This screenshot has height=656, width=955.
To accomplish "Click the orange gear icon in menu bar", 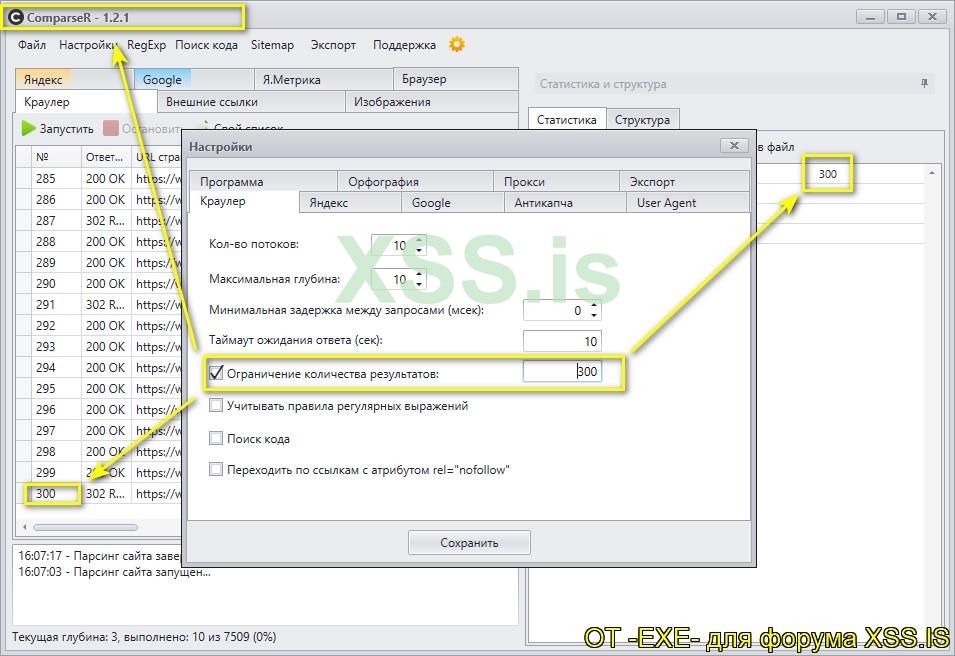I will (457, 44).
